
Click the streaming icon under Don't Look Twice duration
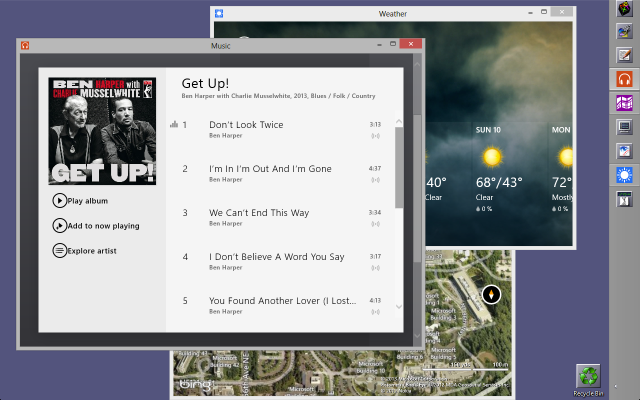coord(376,136)
